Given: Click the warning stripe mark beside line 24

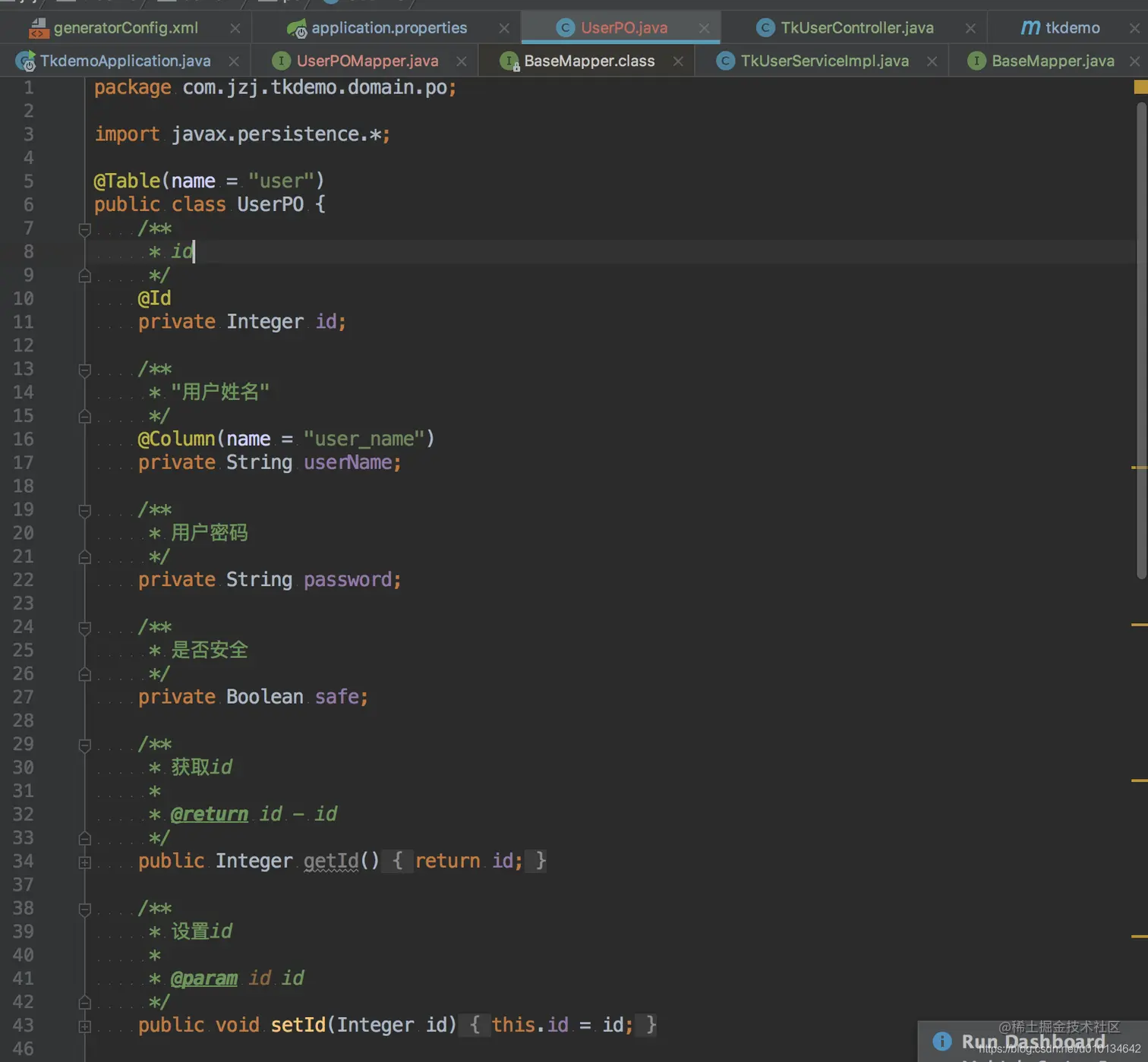Looking at the screenshot, I should (x=1139, y=625).
